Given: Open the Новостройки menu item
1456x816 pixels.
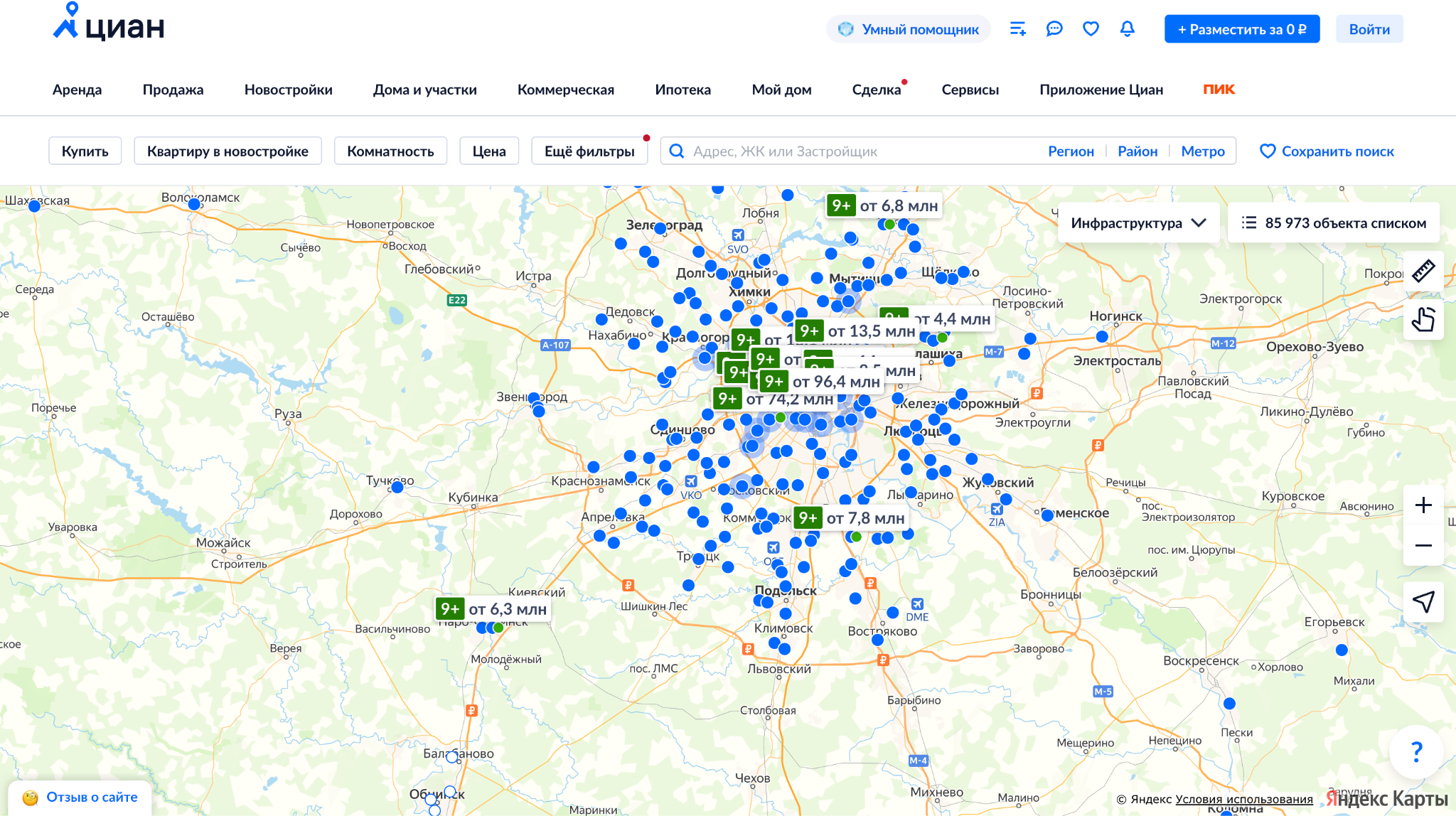Looking at the screenshot, I should (x=288, y=90).
